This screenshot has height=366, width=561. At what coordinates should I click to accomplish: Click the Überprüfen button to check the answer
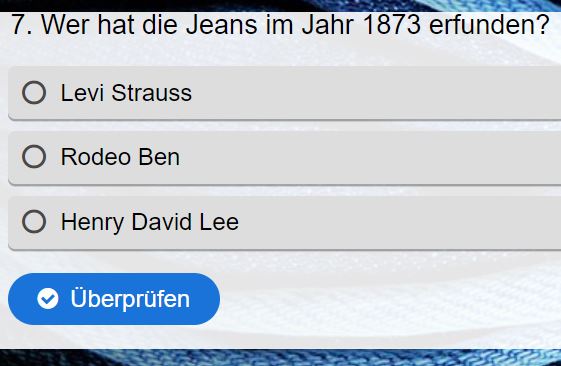(x=114, y=299)
